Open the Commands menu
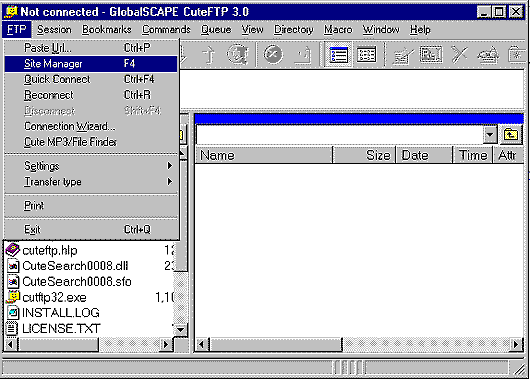Screen dimensions: 530x379 pos(166,30)
